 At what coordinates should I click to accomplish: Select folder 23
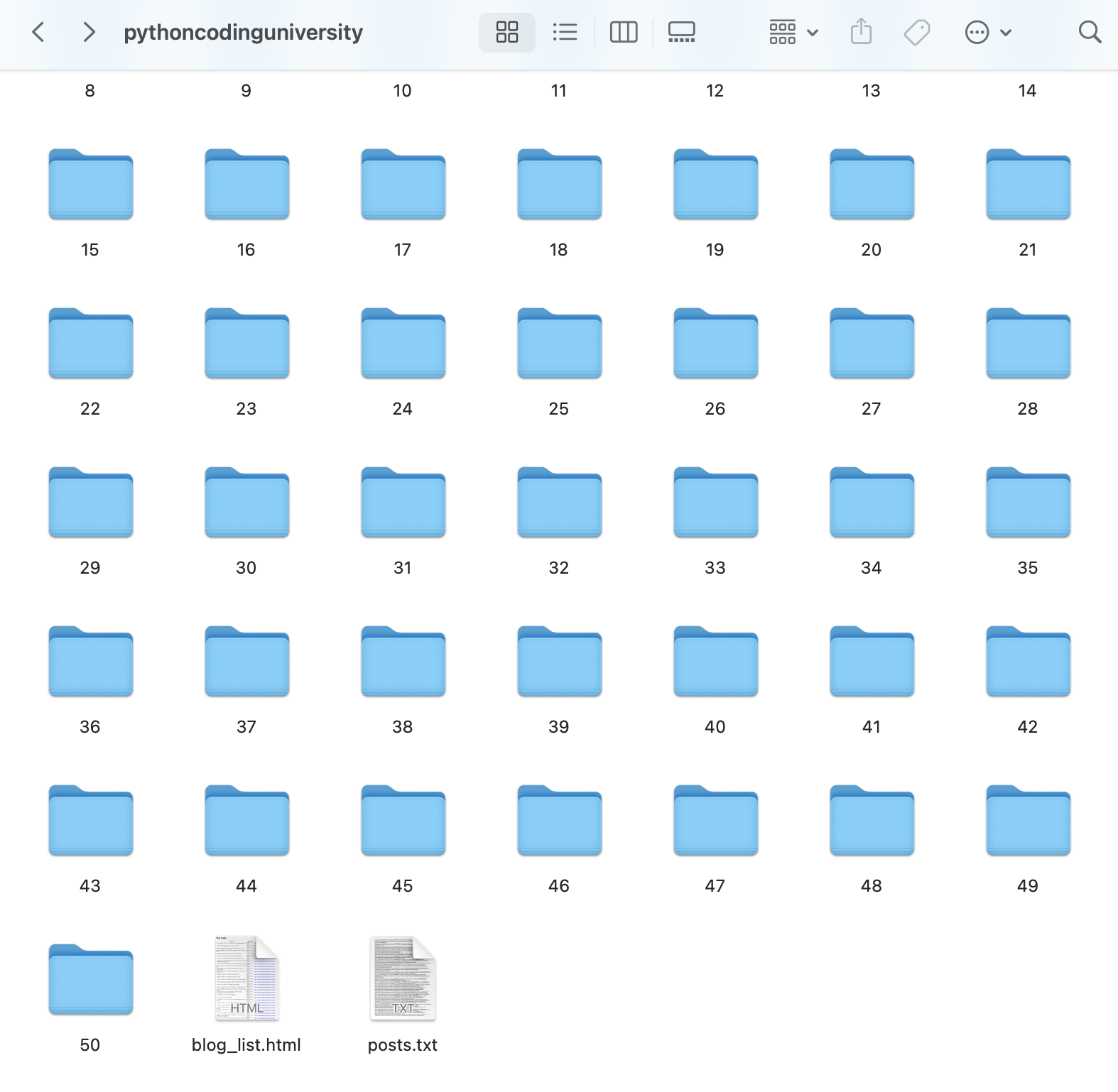coord(247,343)
